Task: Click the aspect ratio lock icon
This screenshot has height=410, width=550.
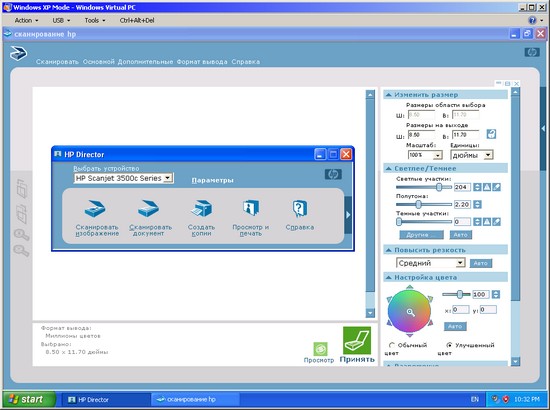Action: click(x=491, y=134)
